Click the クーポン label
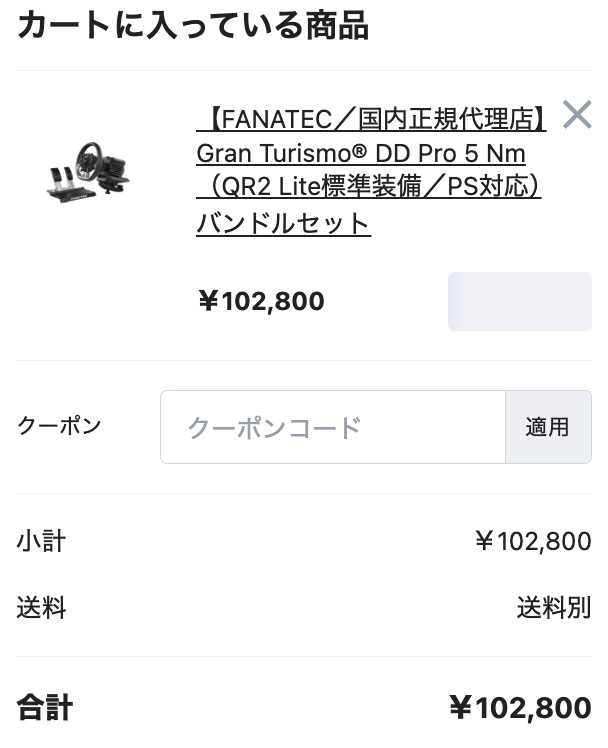This screenshot has width=608, height=748. click(59, 426)
